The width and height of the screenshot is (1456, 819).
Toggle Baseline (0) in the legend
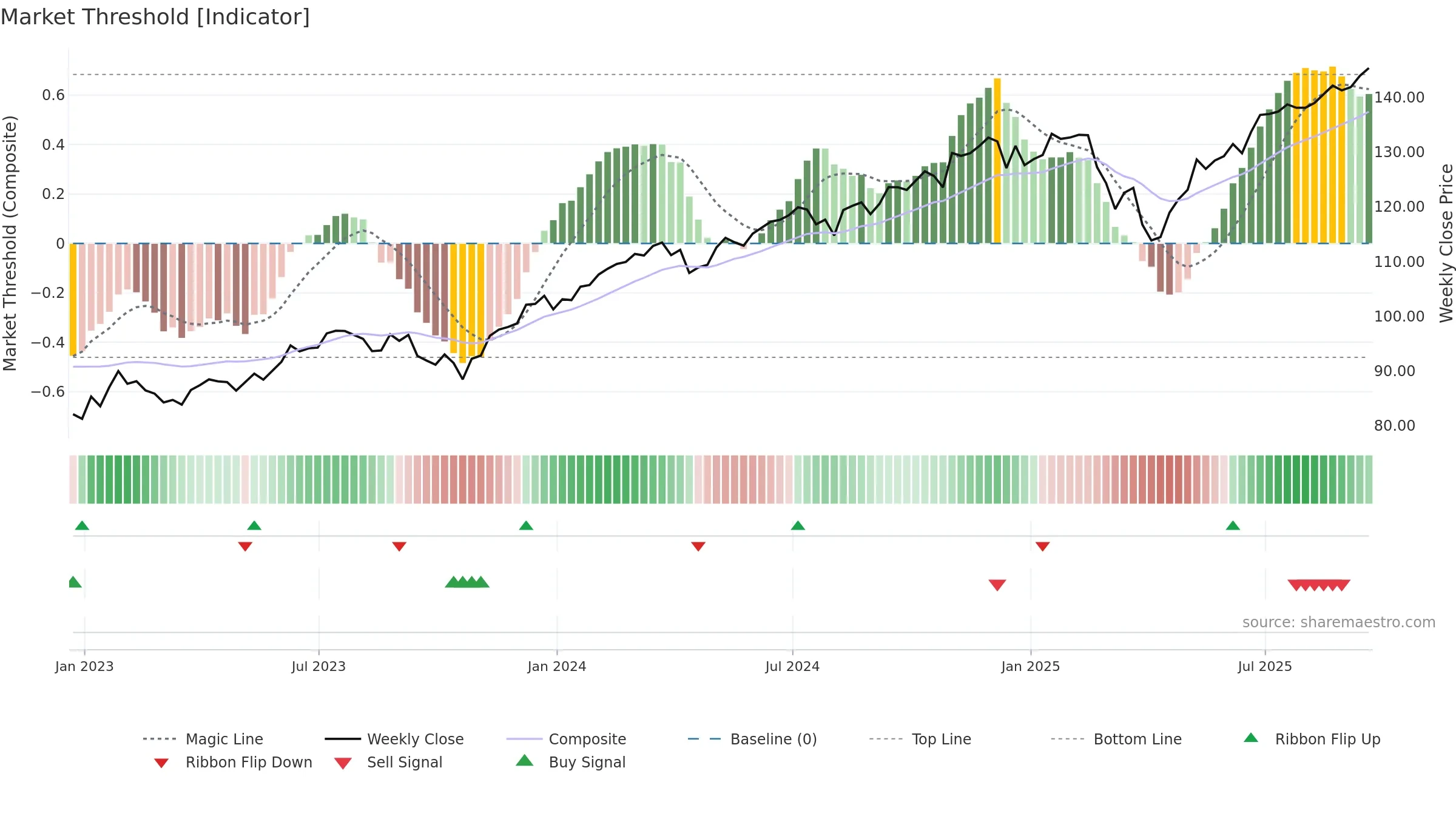tap(752, 739)
